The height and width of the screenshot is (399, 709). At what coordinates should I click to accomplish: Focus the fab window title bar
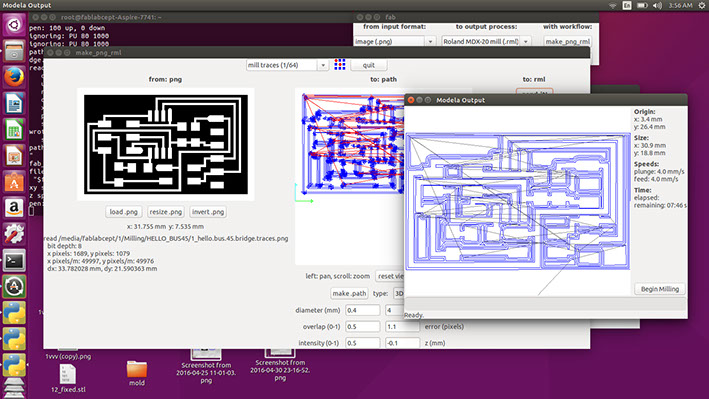click(477, 17)
